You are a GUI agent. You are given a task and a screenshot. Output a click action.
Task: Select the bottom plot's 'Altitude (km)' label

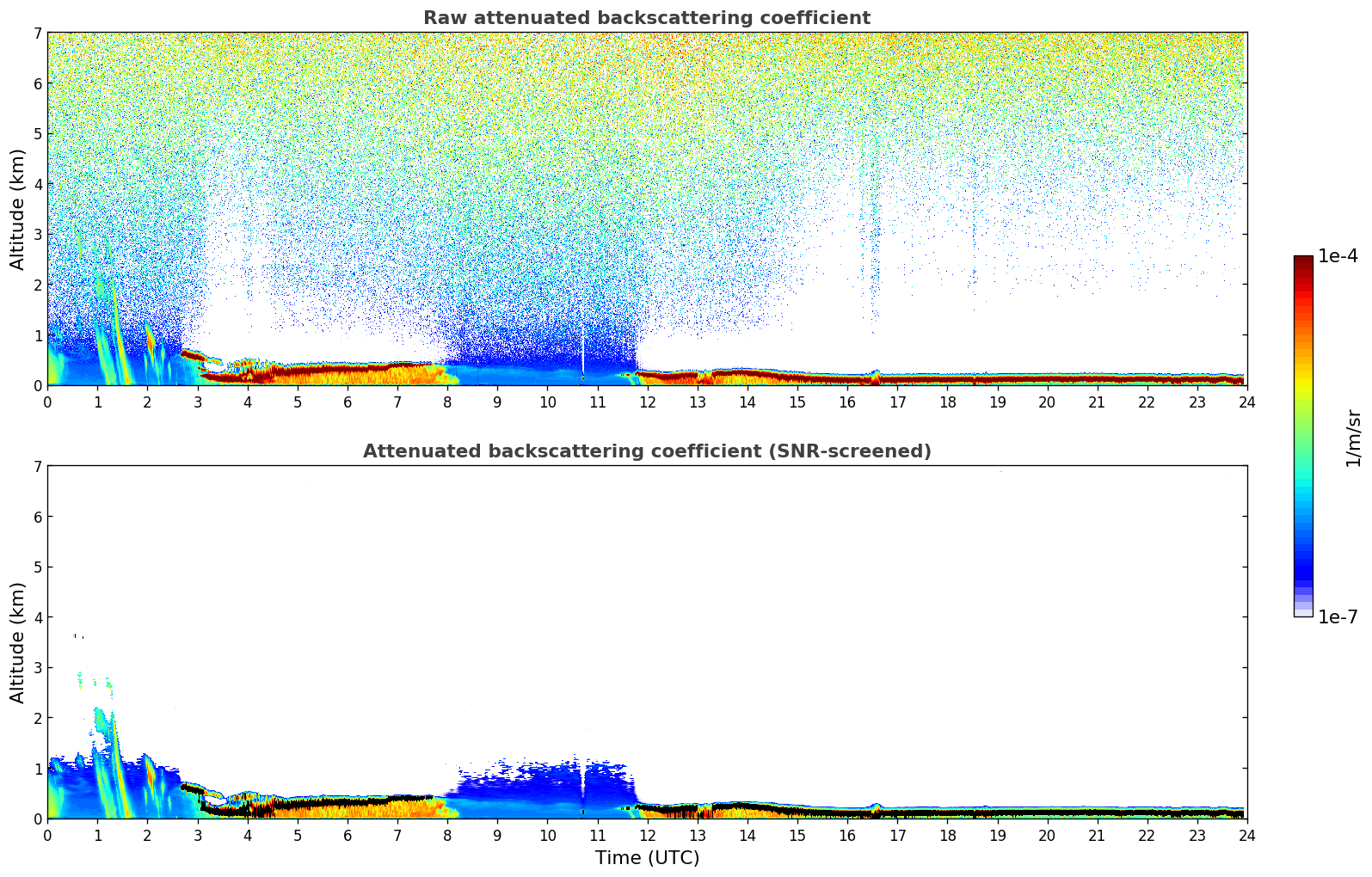point(18,642)
